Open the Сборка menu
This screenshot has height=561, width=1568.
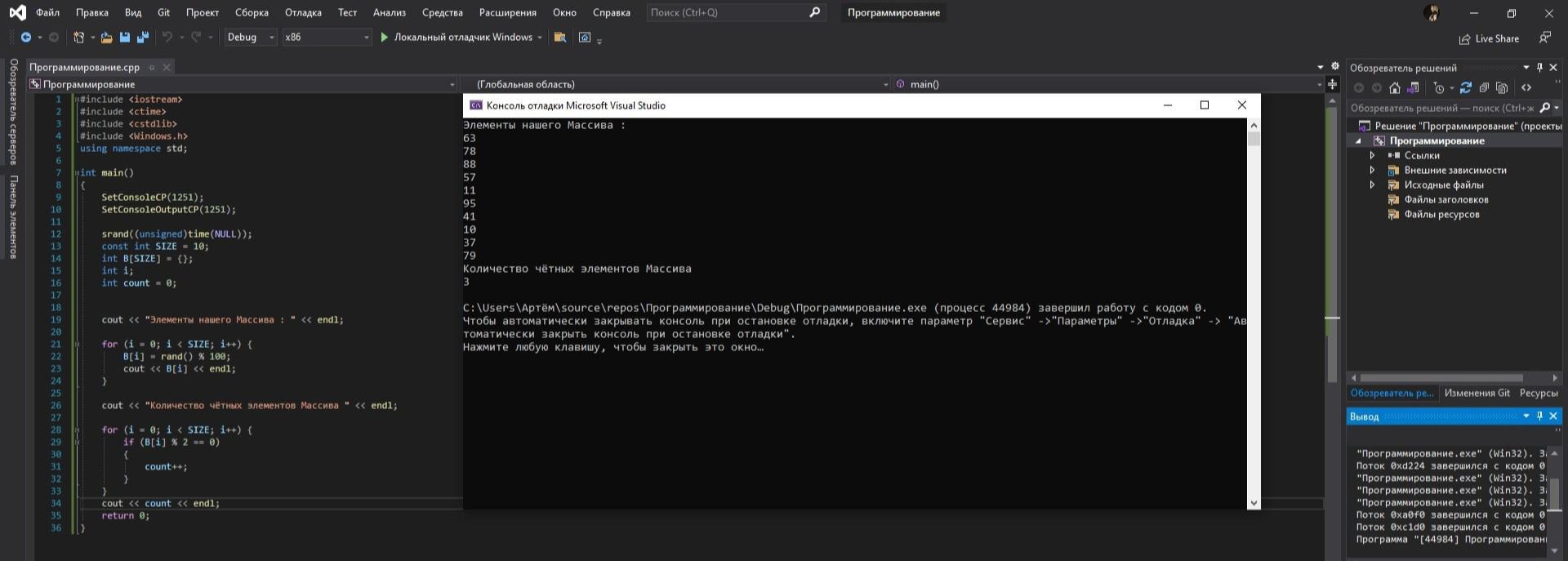click(x=252, y=12)
